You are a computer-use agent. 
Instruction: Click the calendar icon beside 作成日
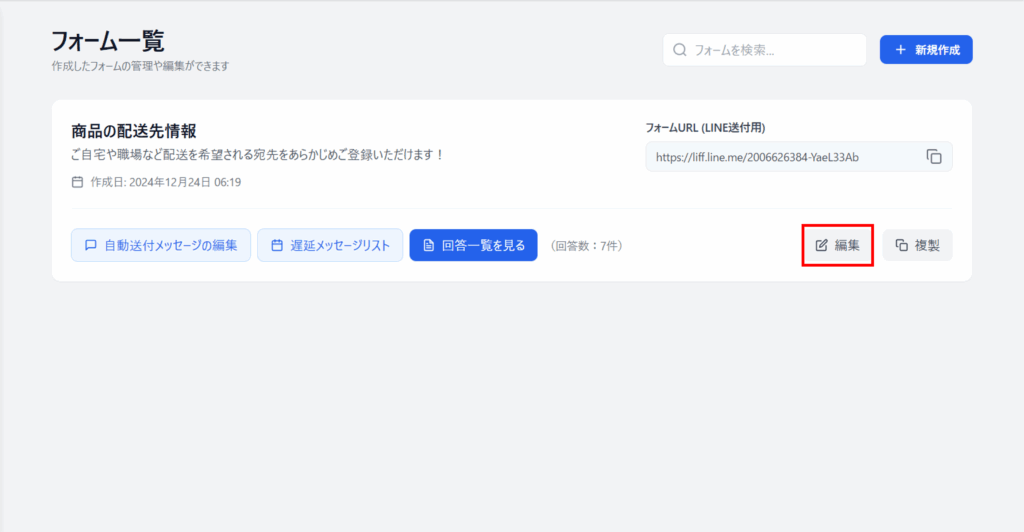tap(77, 182)
